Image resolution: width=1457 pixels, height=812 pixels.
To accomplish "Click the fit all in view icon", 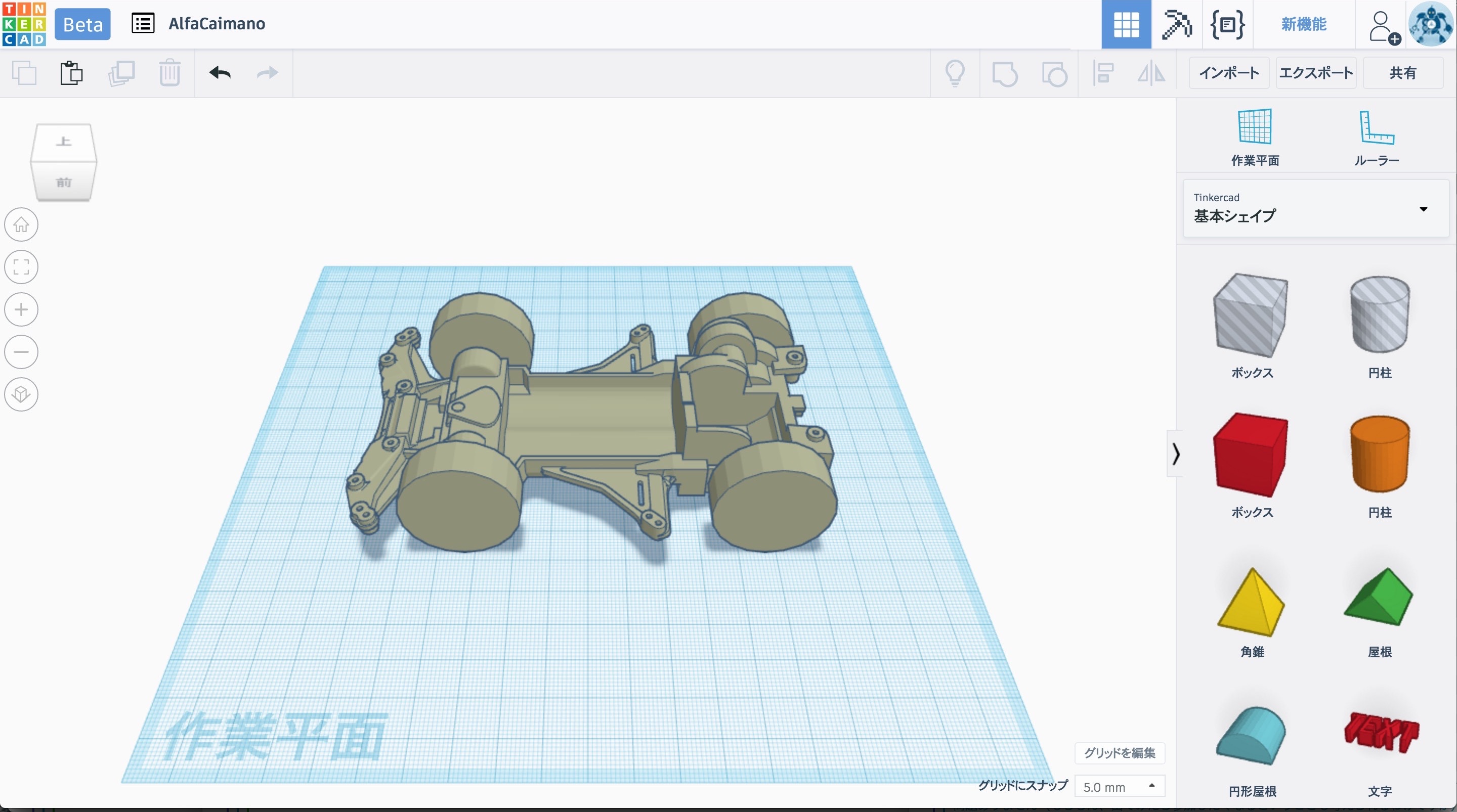I will (x=21, y=267).
